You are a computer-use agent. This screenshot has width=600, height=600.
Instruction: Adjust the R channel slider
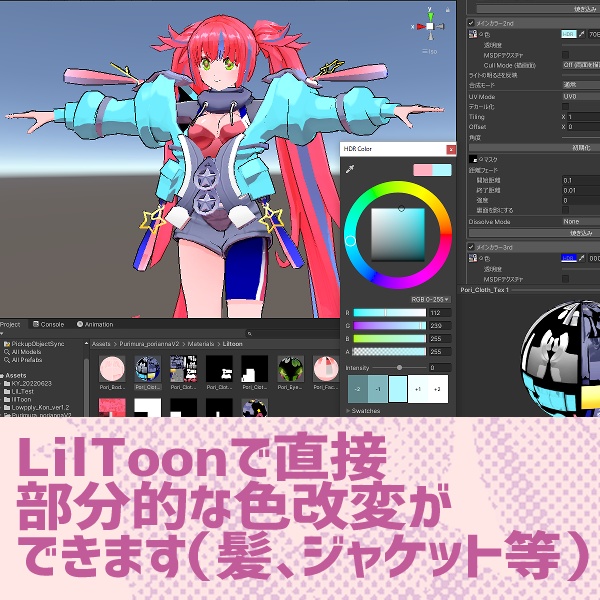(390, 313)
